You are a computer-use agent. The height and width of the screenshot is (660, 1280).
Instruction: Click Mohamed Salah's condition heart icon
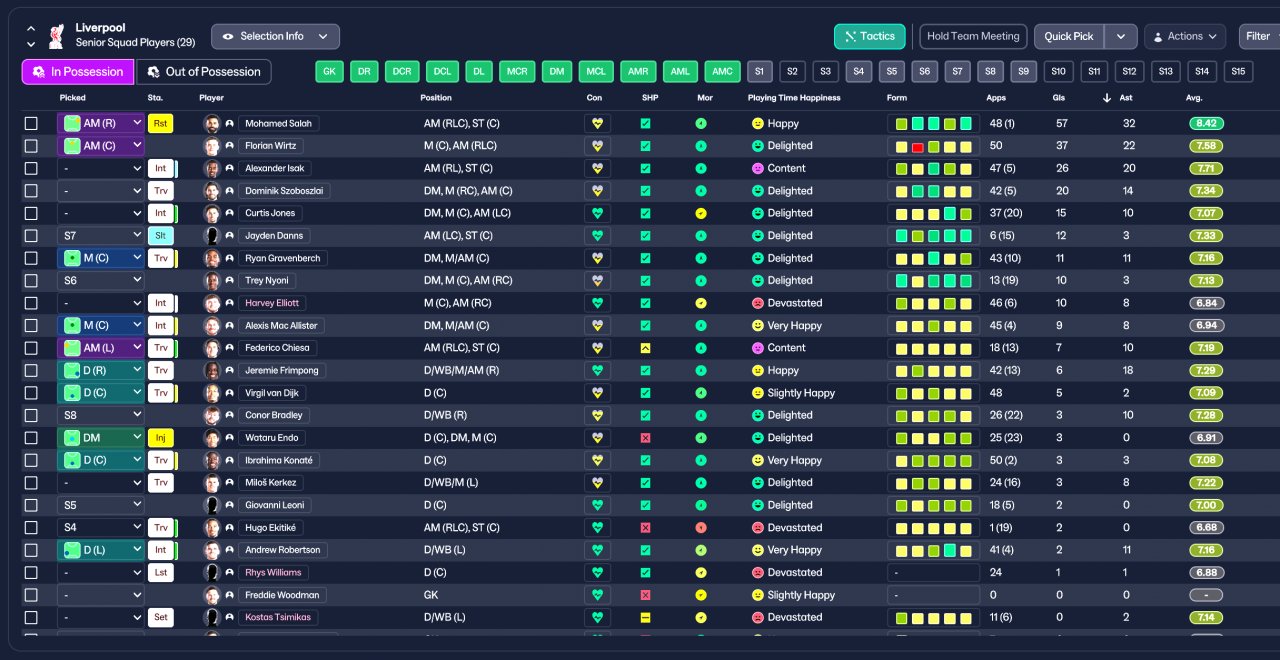click(598, 124)
